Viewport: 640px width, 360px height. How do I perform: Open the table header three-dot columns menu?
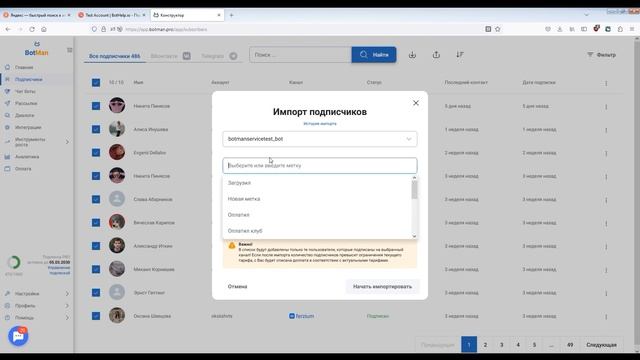pos(606,83)
